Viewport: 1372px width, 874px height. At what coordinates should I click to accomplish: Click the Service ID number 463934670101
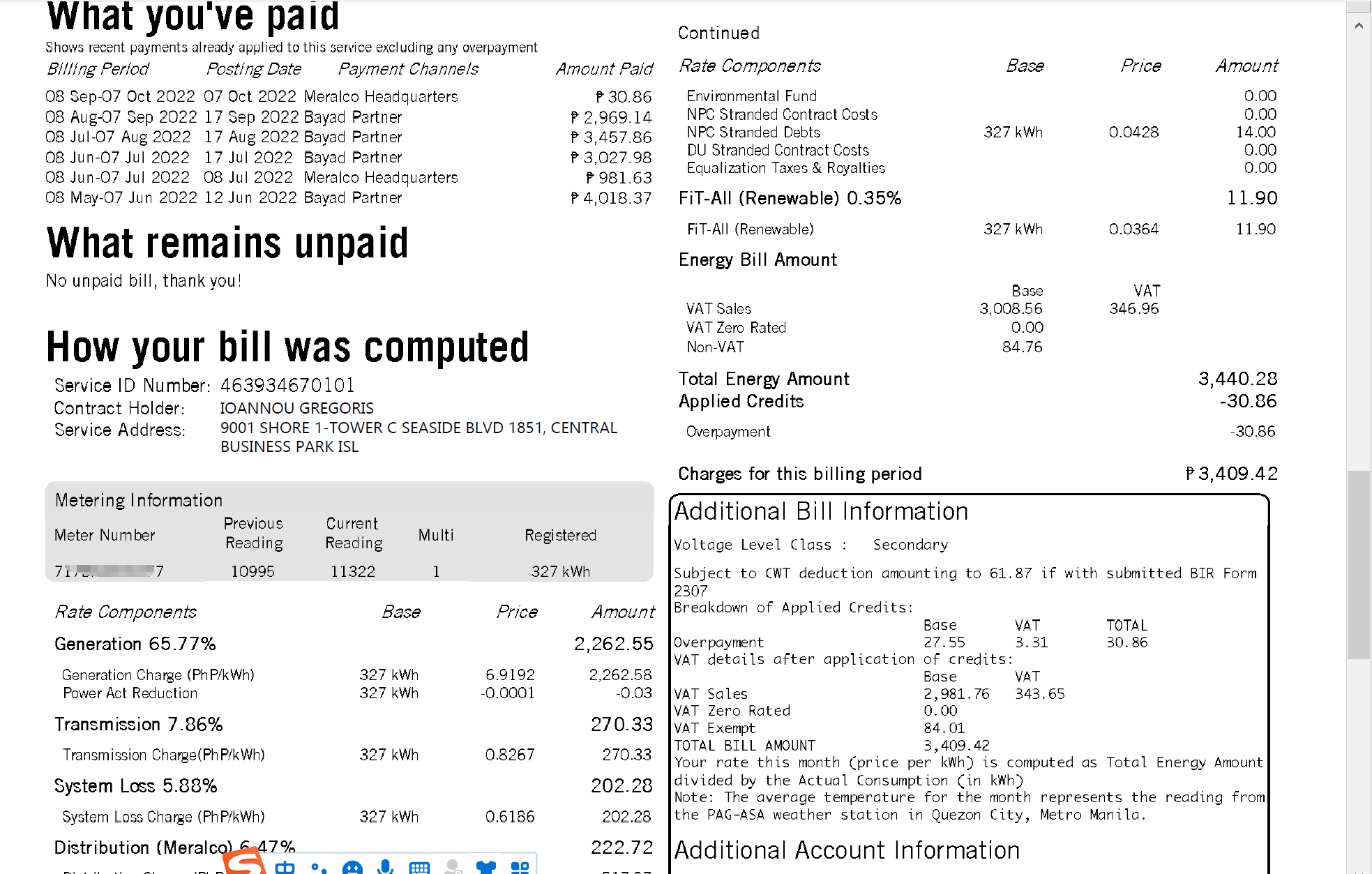[x=287, y=385]
